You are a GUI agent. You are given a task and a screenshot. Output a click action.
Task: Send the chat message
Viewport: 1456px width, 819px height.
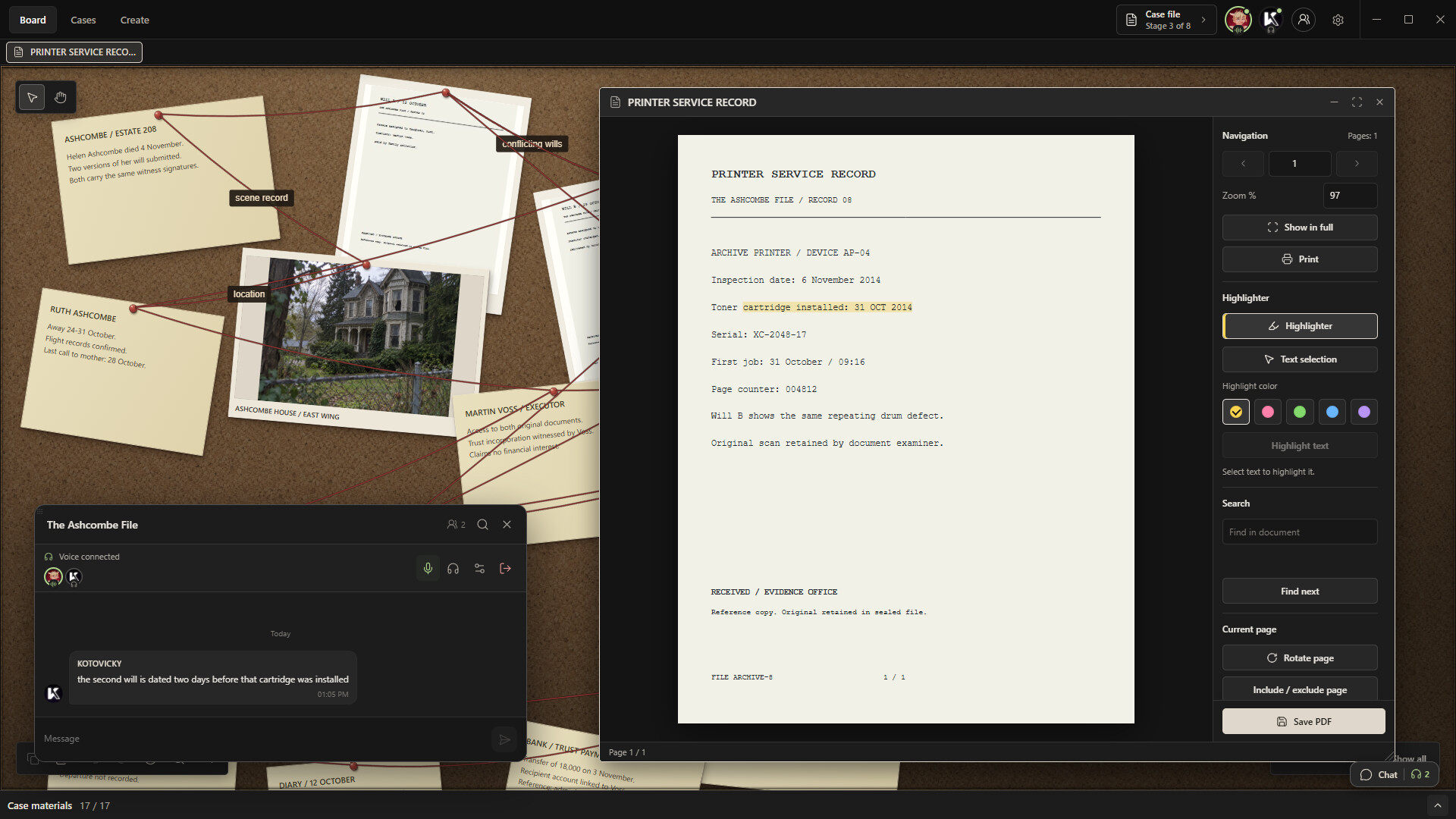click(x=504, y=739)
